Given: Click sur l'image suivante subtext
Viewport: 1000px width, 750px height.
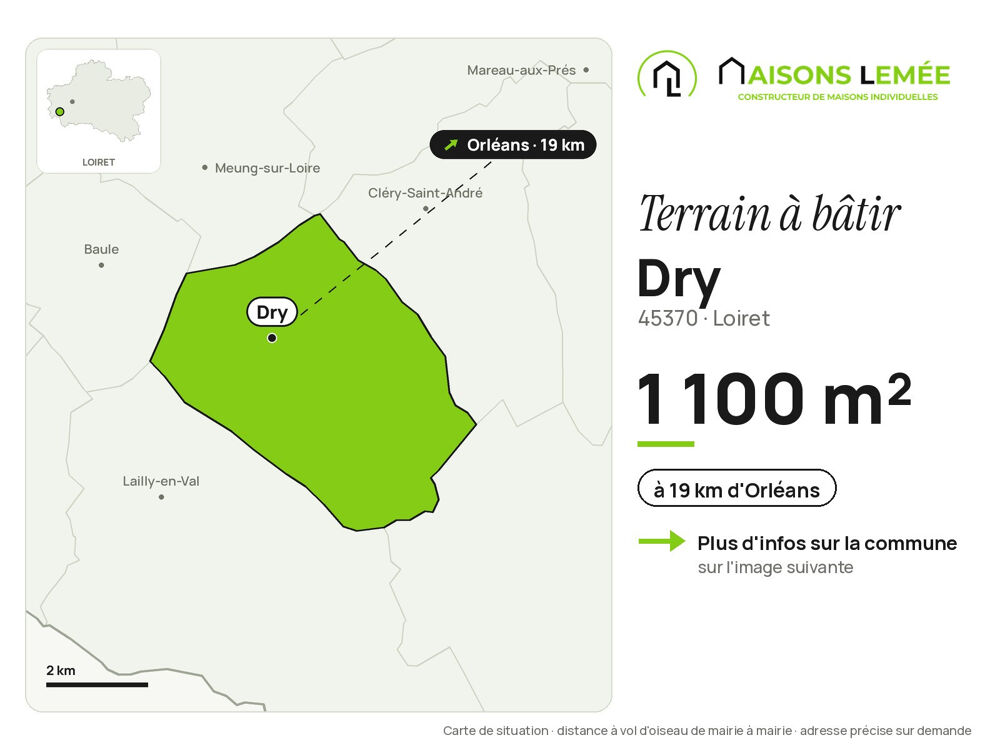Looking at the screenshot, I should click(x=775, y=567).
